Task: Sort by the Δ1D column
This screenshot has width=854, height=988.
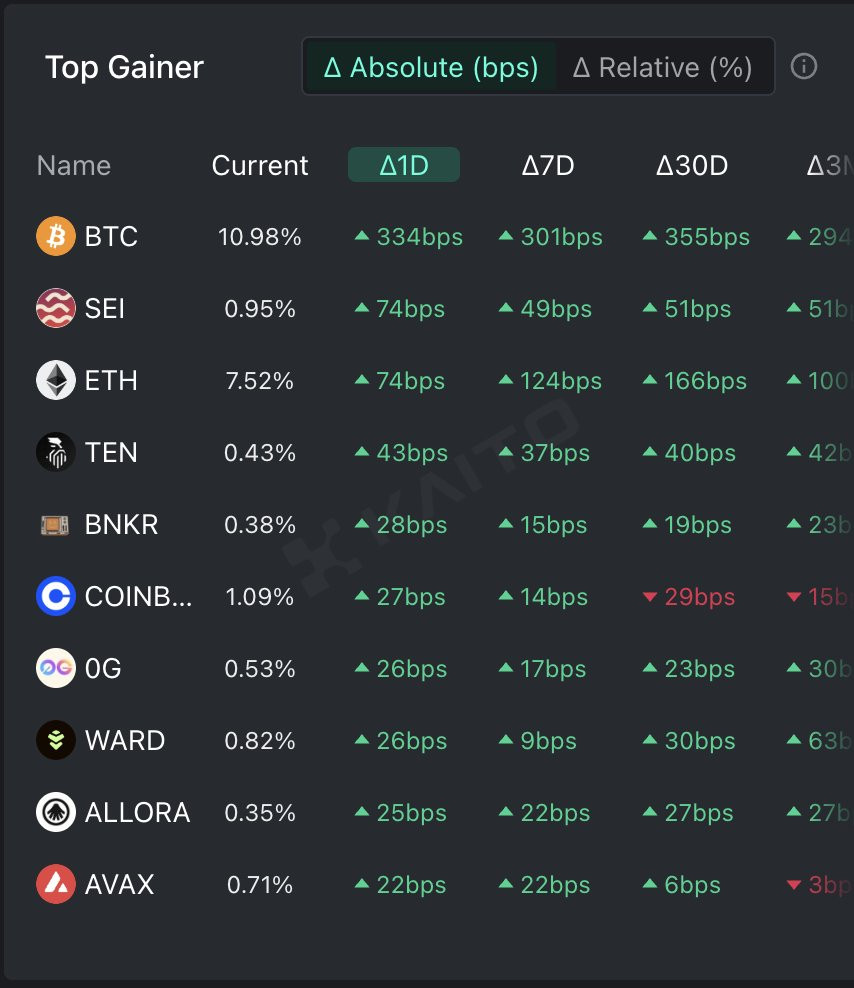Action: [x=404, y=165]
